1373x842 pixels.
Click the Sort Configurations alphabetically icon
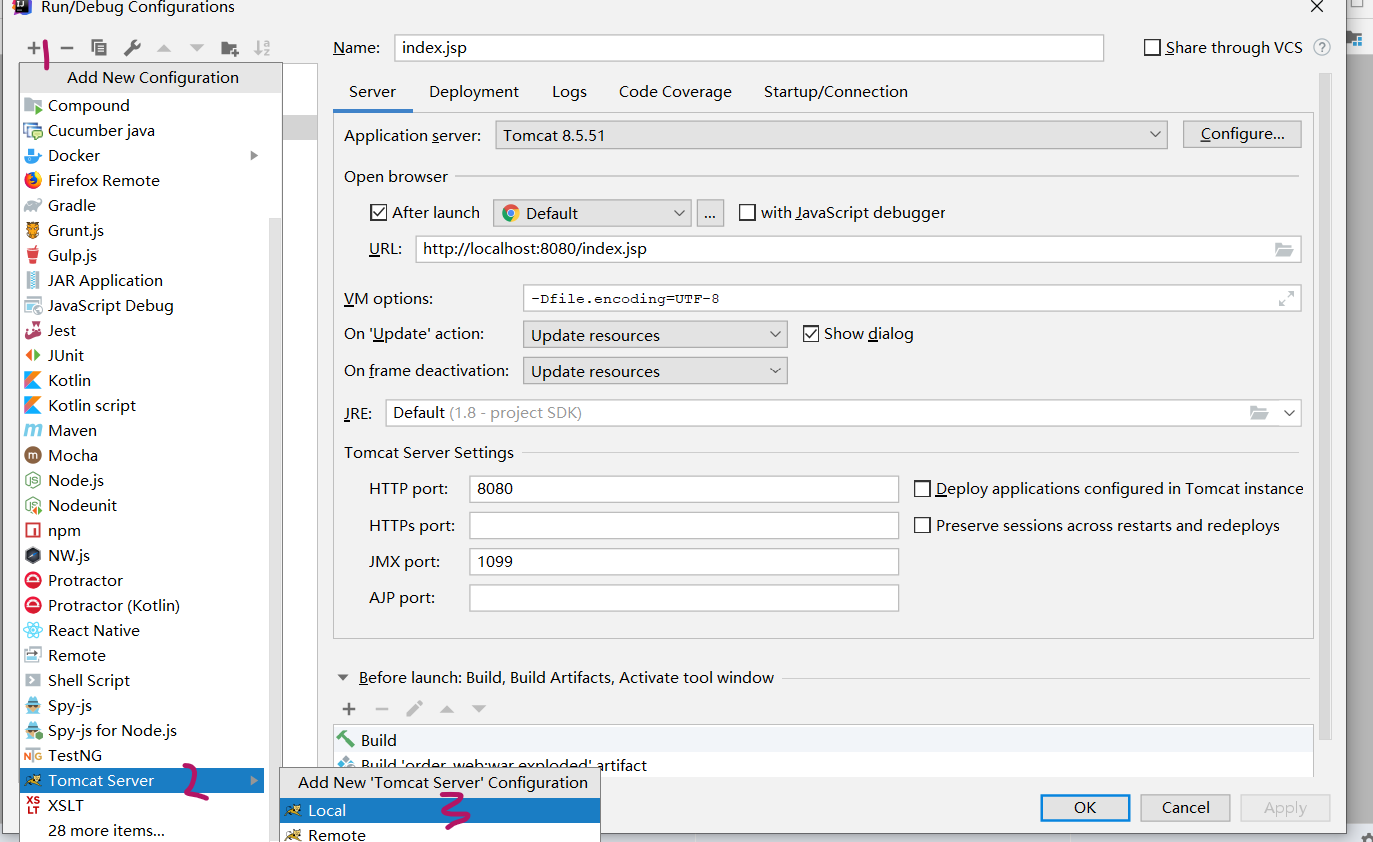pyautogui.click(x=262, y=47)
